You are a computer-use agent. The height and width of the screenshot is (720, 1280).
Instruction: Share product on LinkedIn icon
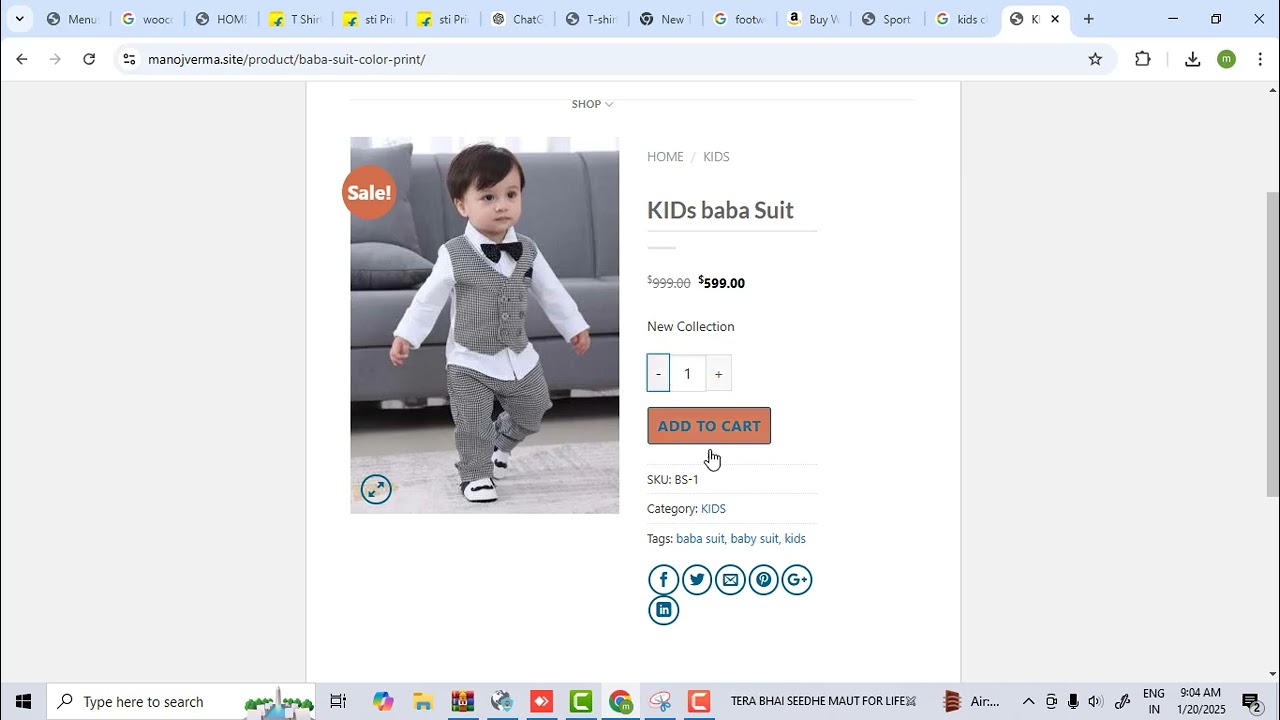(664, 610)
